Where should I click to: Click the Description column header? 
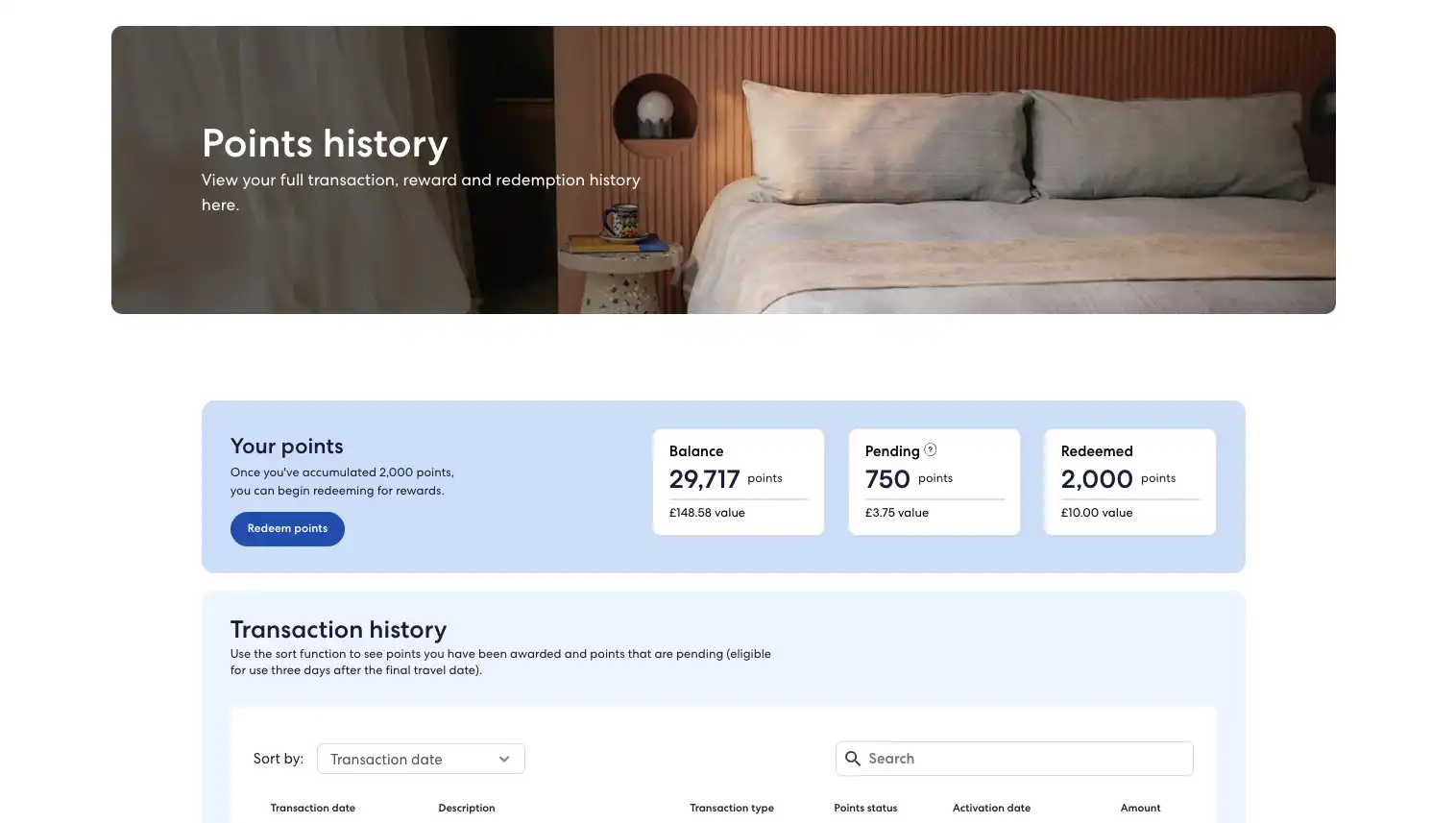pyautogui.click(x=467, y=809)
